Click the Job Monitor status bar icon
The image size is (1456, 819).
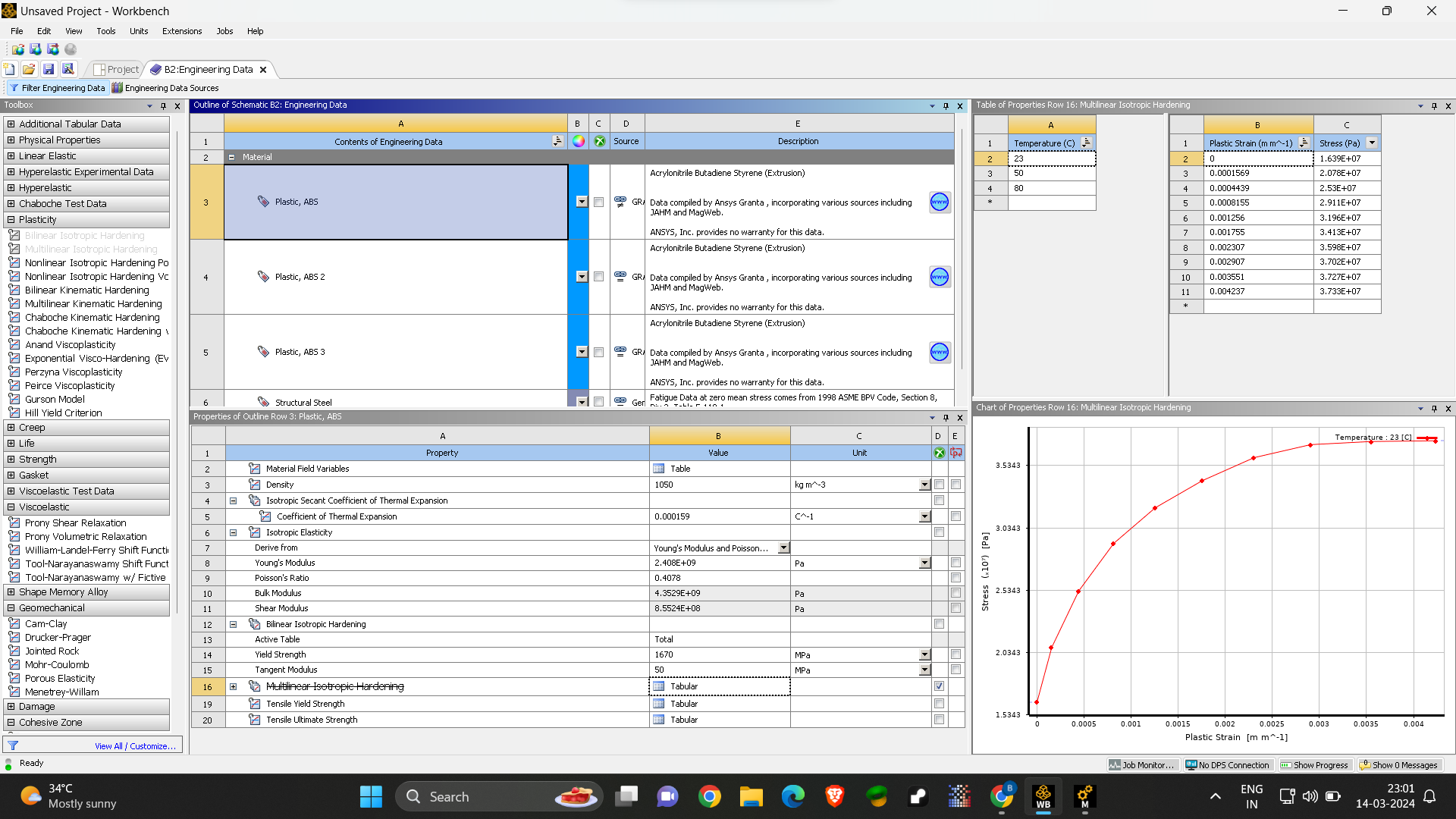[1141, 765]
